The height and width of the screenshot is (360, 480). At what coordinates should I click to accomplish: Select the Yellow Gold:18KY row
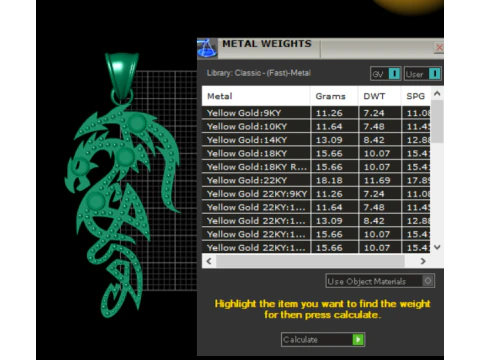click(316, 153)
